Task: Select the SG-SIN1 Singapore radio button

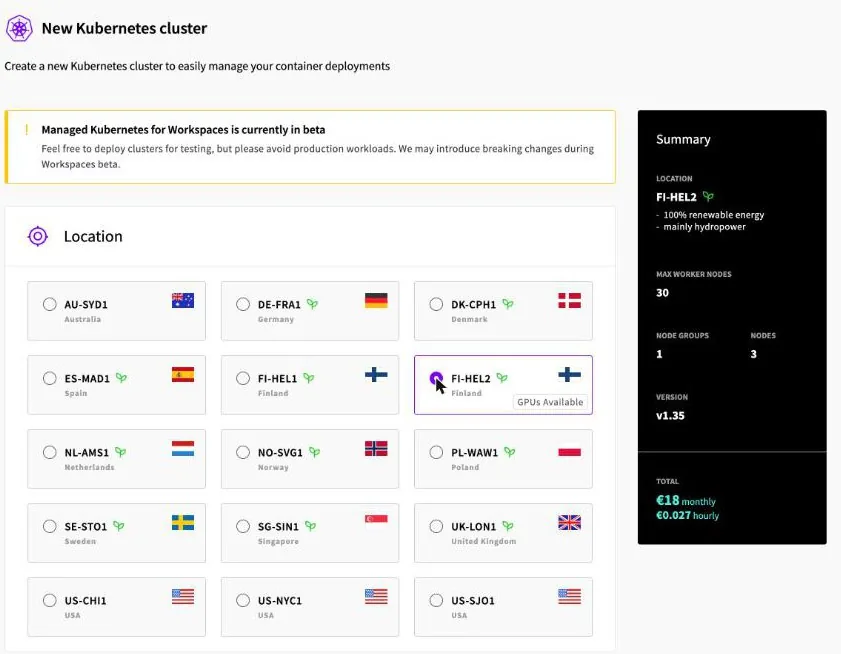Action: tap(243, 526)
